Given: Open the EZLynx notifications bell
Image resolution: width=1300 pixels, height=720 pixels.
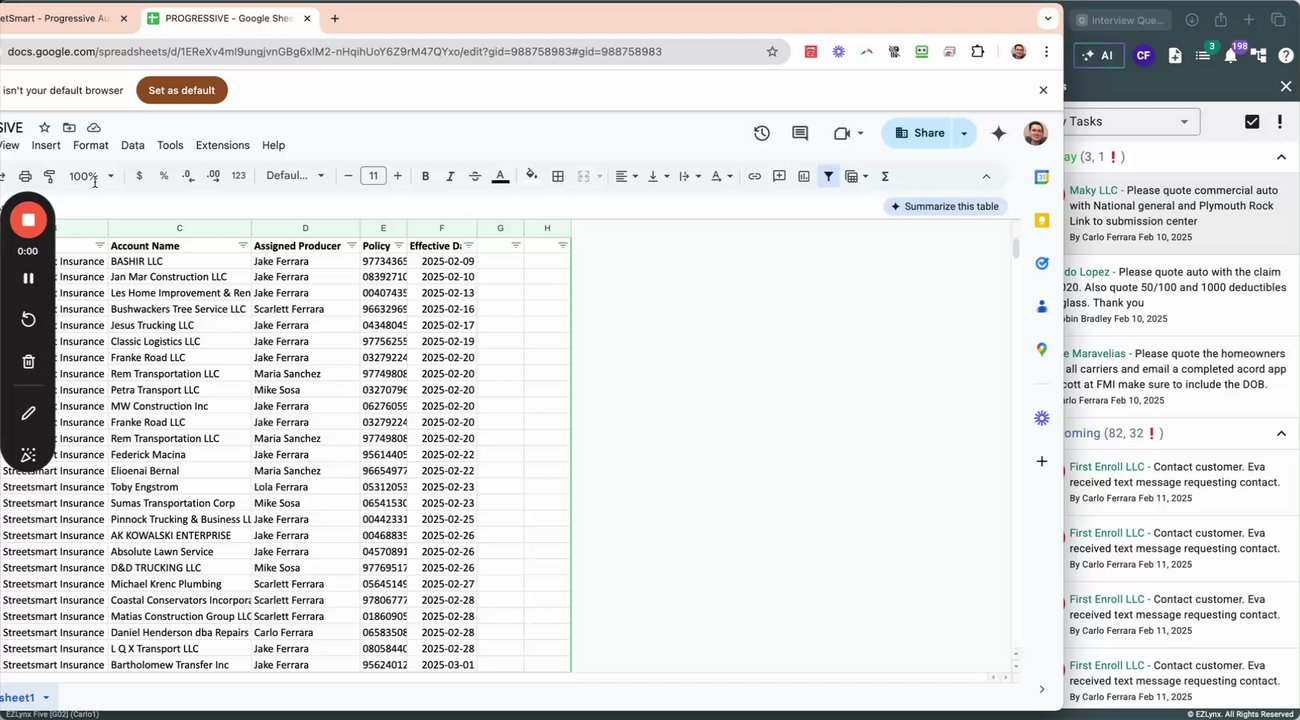Looking at the screenshot, I should [1231, 56].
